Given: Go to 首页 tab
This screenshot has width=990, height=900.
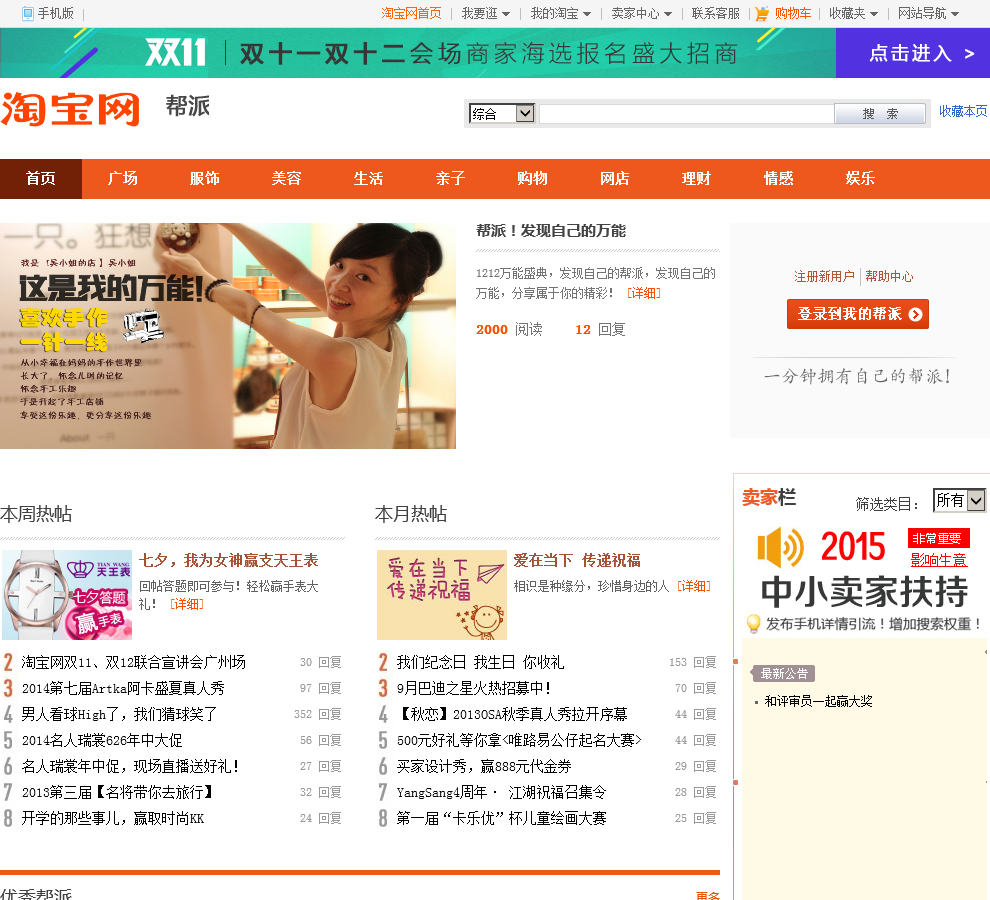Looking at the screenshot, I should [41, 179].
